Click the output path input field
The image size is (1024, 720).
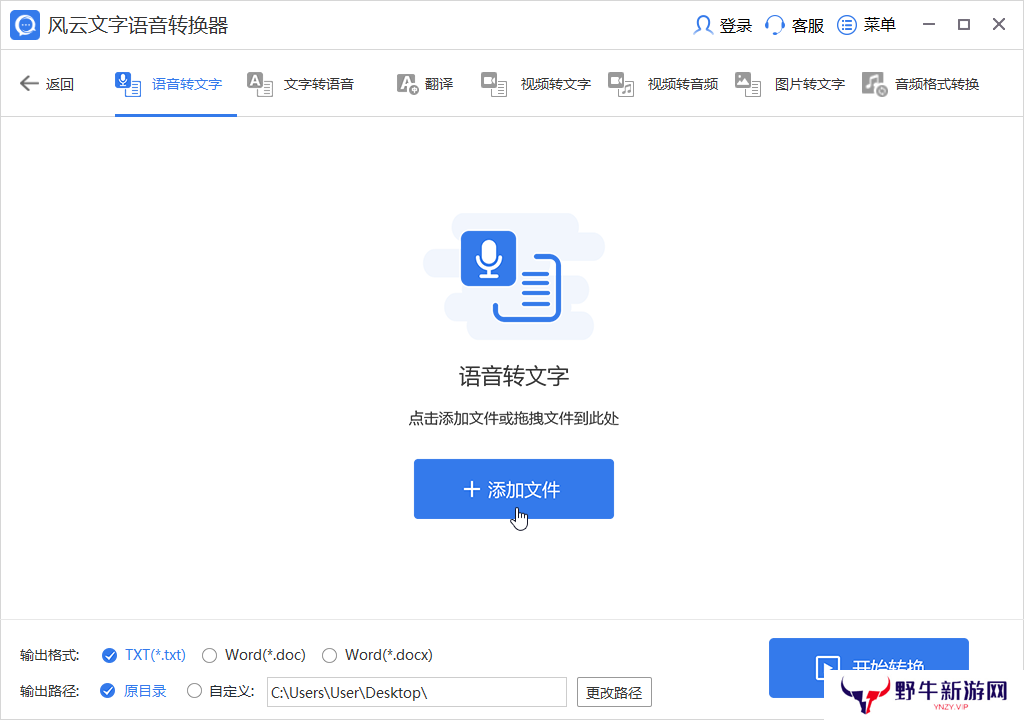click(417, 692)
